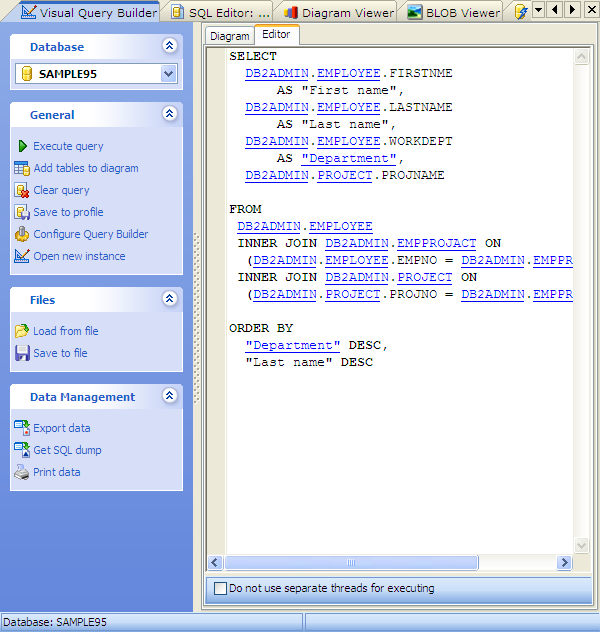
Task: Click the lightning bolt tab icon
Action: [x=521, y=12]
